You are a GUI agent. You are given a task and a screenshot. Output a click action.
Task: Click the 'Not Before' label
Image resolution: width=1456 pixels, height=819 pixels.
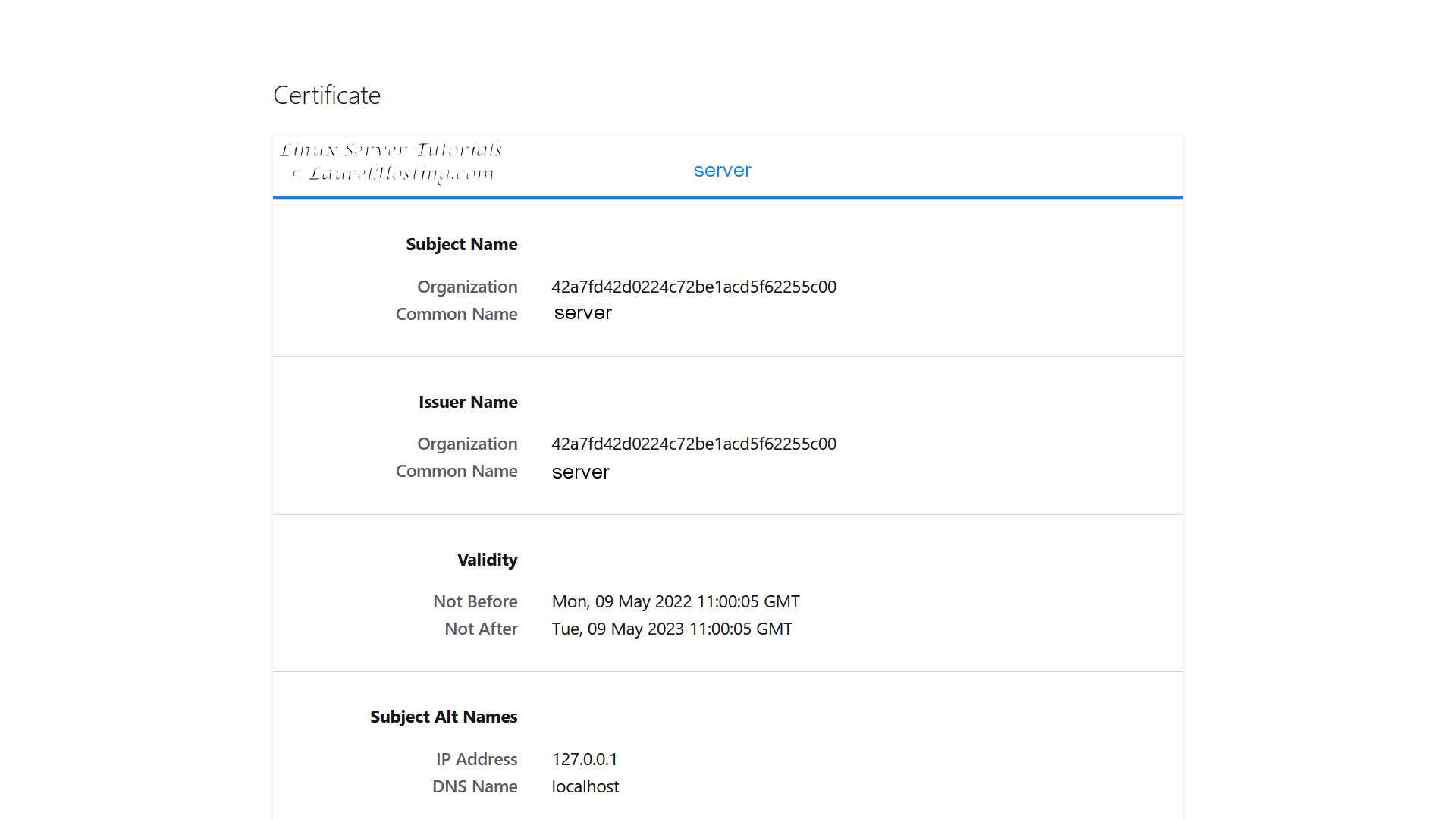click(475, 601)
